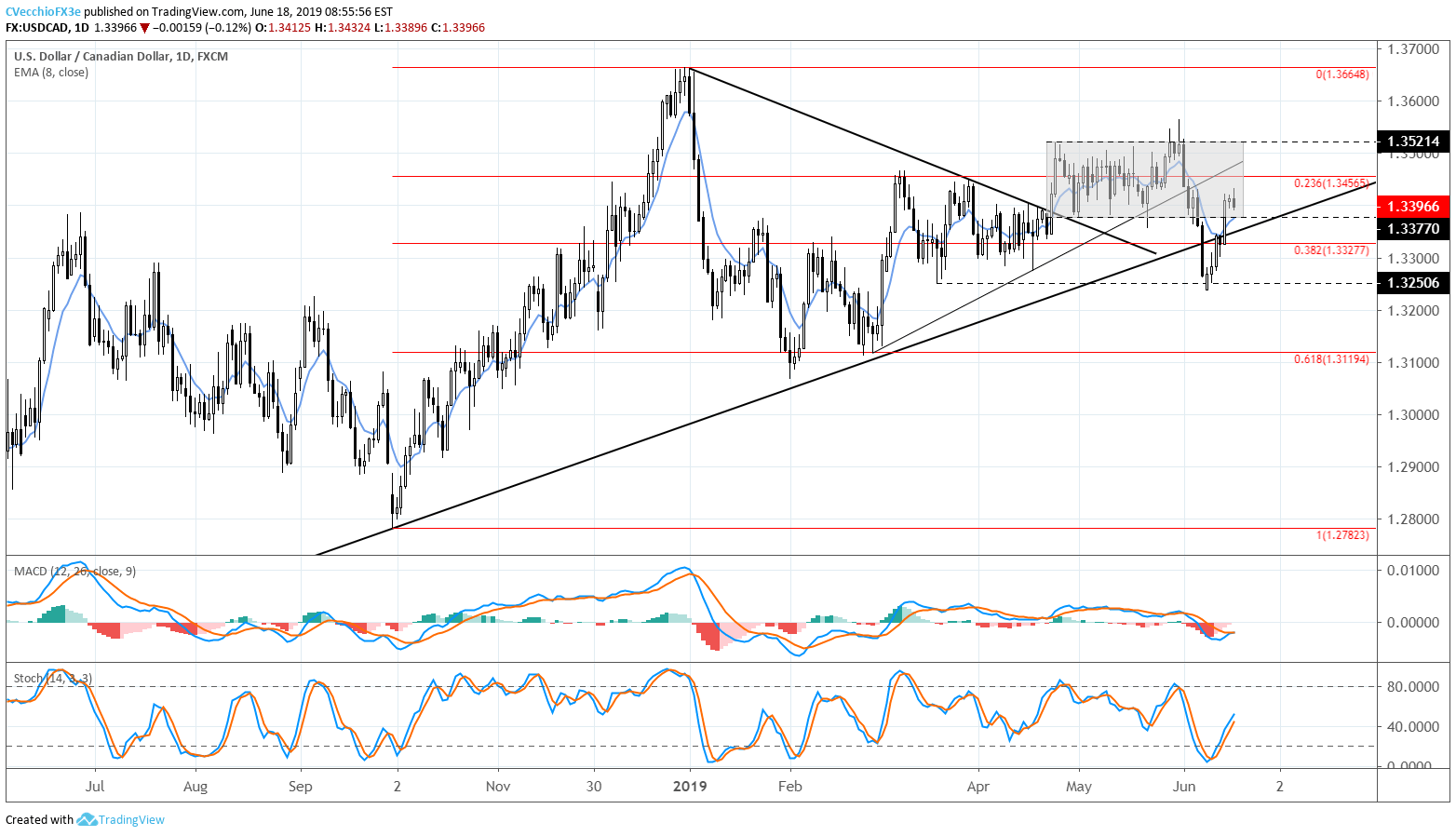Click the bold 2019 time axis label
The height and width of the screenshot is (836, 1456).
(690, 786)
